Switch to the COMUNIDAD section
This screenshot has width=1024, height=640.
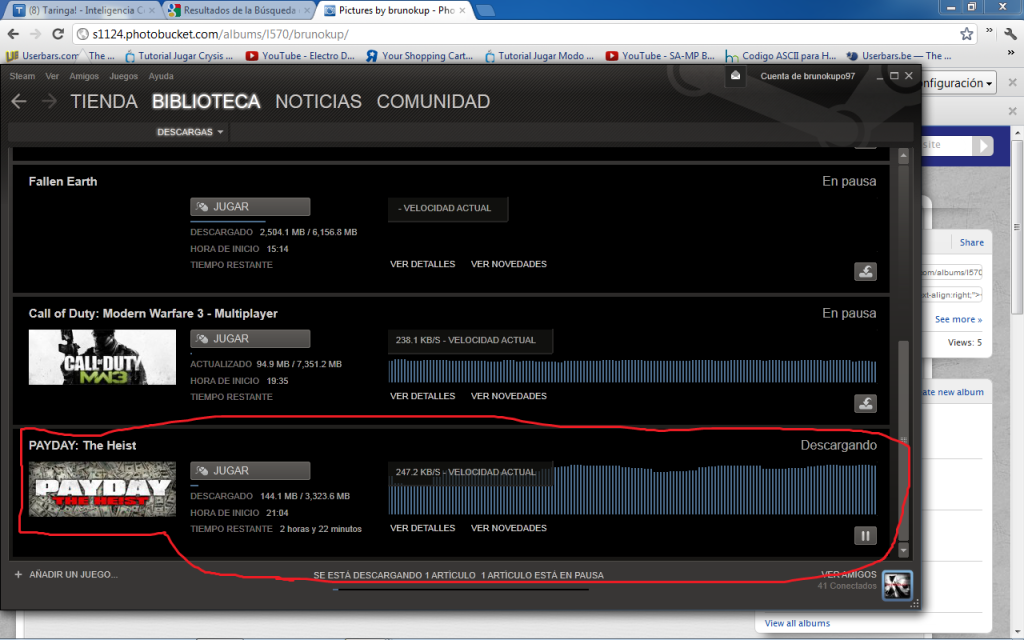click(433, 101)
